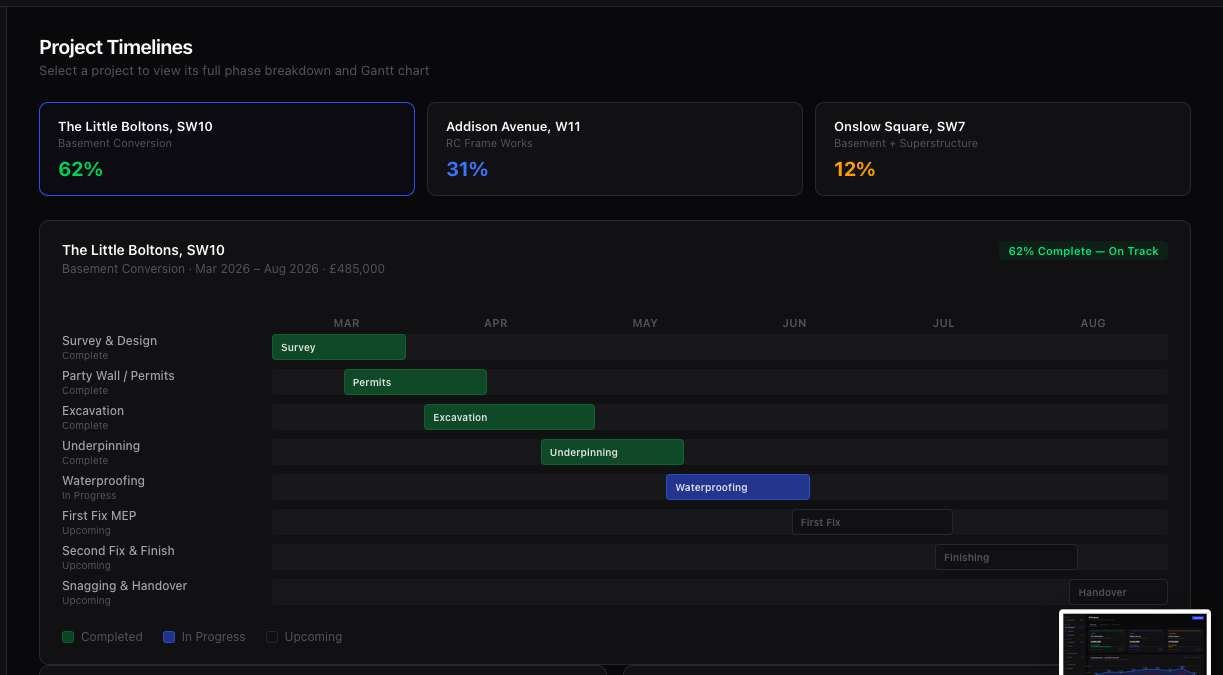Image resolution: width=1223 pixels, height=675 pixels.
Task: Click the Underpinning Gantt bar
Action: pos(612,452)
